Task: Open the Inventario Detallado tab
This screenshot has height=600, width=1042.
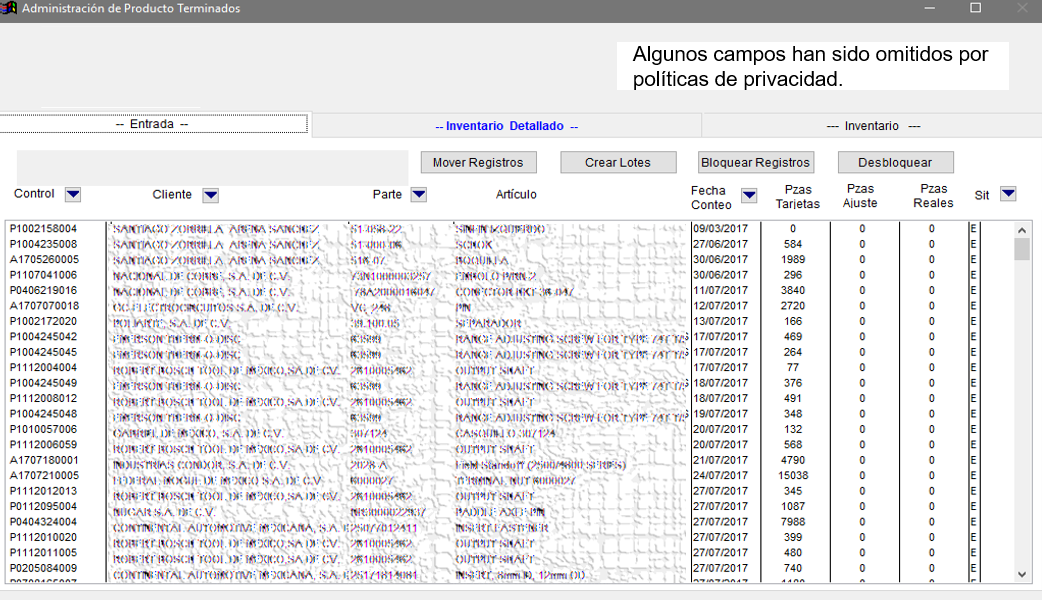Action: tap(506, 126)
